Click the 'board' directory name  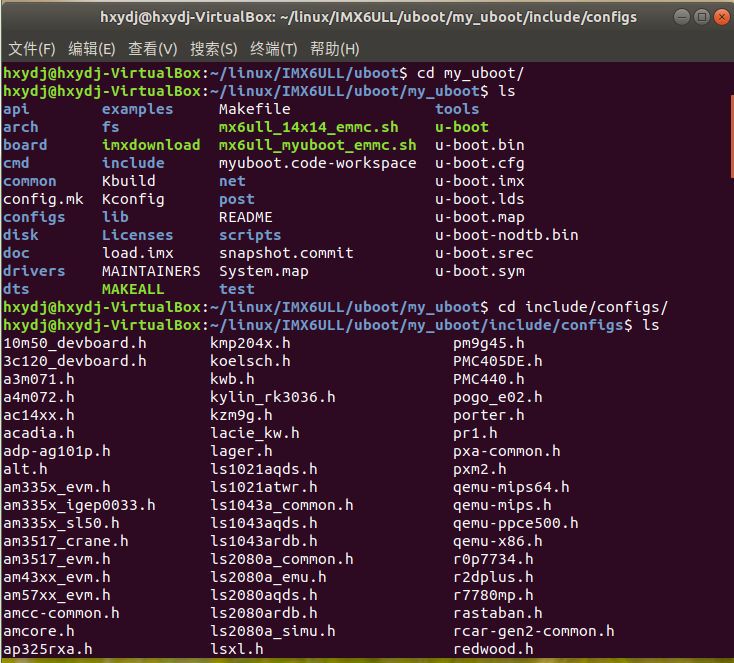[x=25, y=145]
